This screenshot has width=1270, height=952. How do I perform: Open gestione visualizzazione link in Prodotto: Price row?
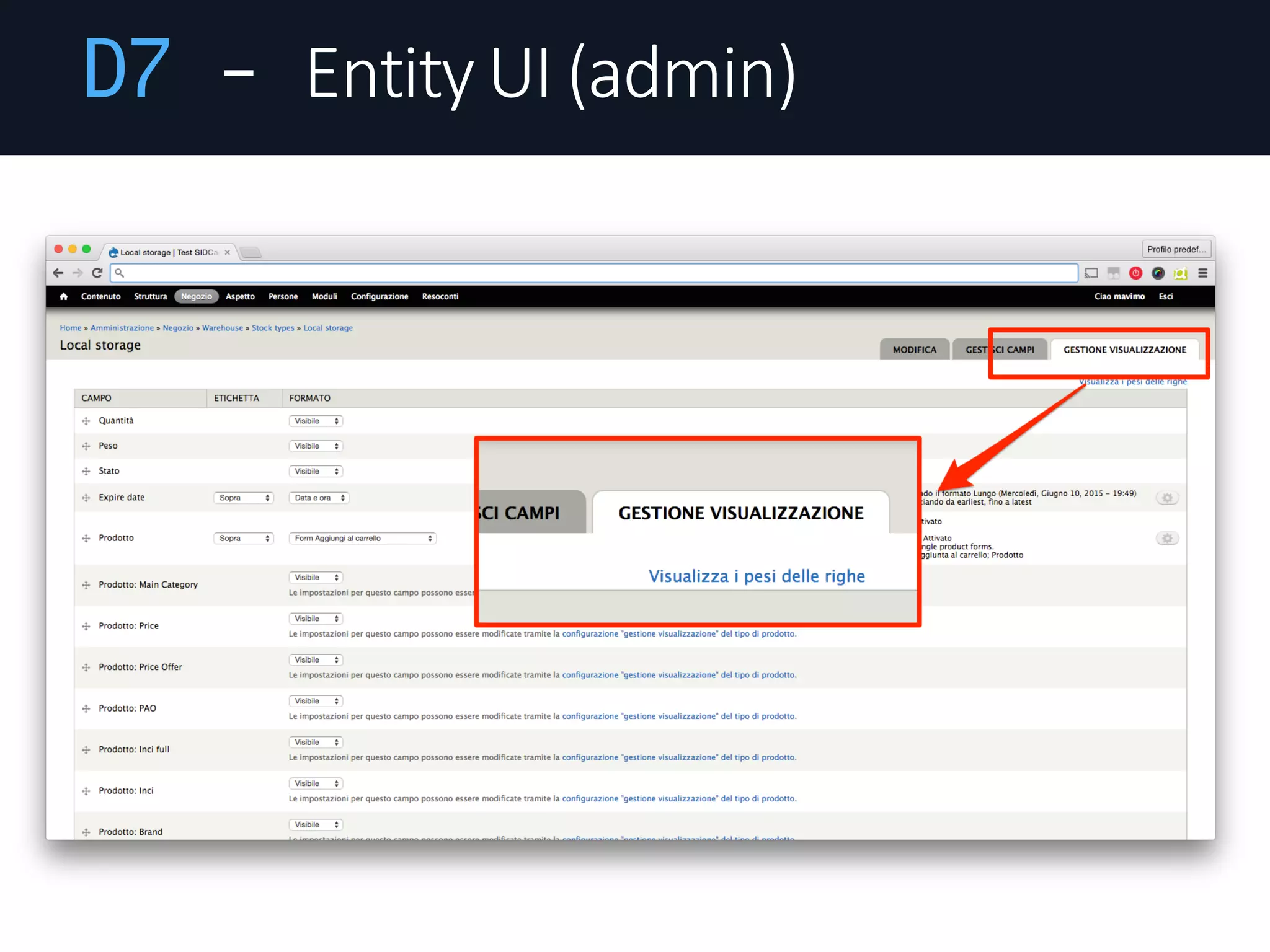coord(679,633)
